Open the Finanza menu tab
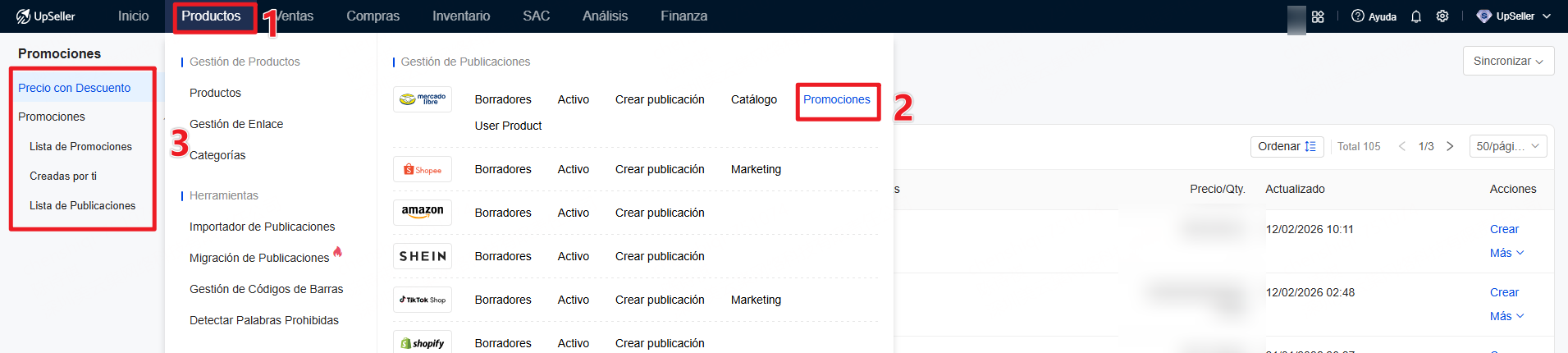This screenshot has height=353, width=1568. pyautogui.click(x=683, y=16)
